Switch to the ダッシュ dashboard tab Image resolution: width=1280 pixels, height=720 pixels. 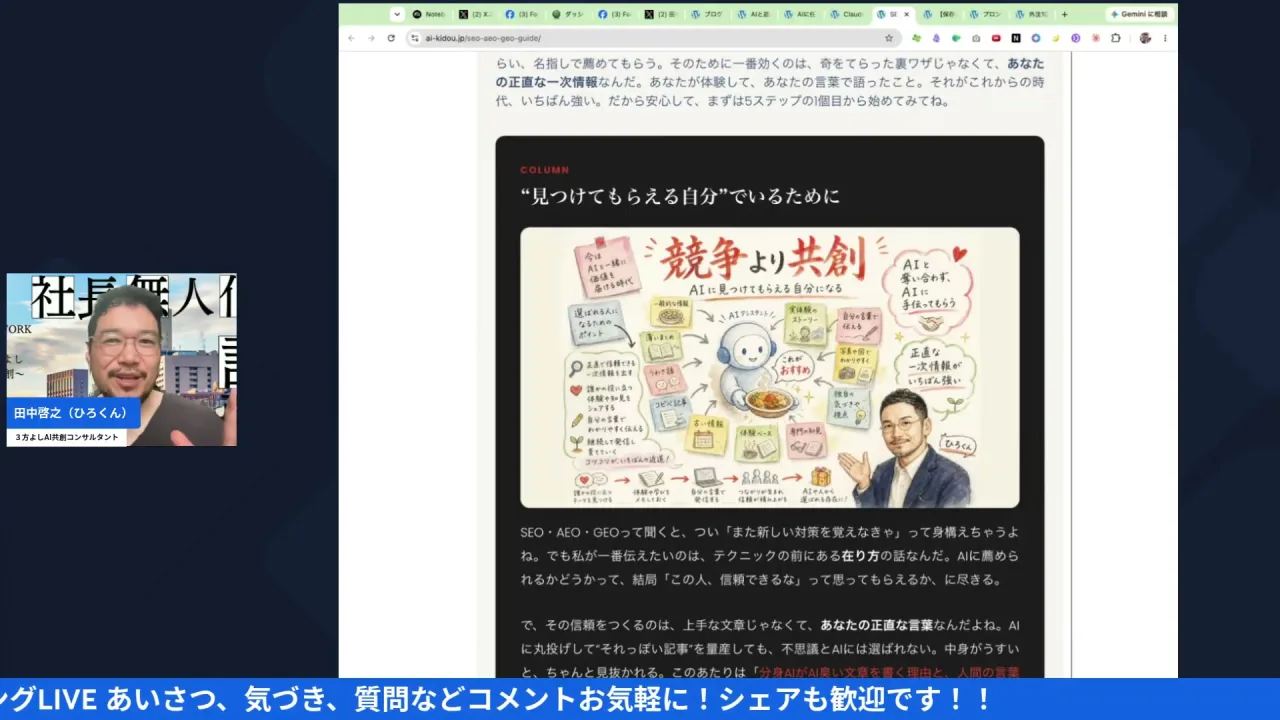(570, 14)
